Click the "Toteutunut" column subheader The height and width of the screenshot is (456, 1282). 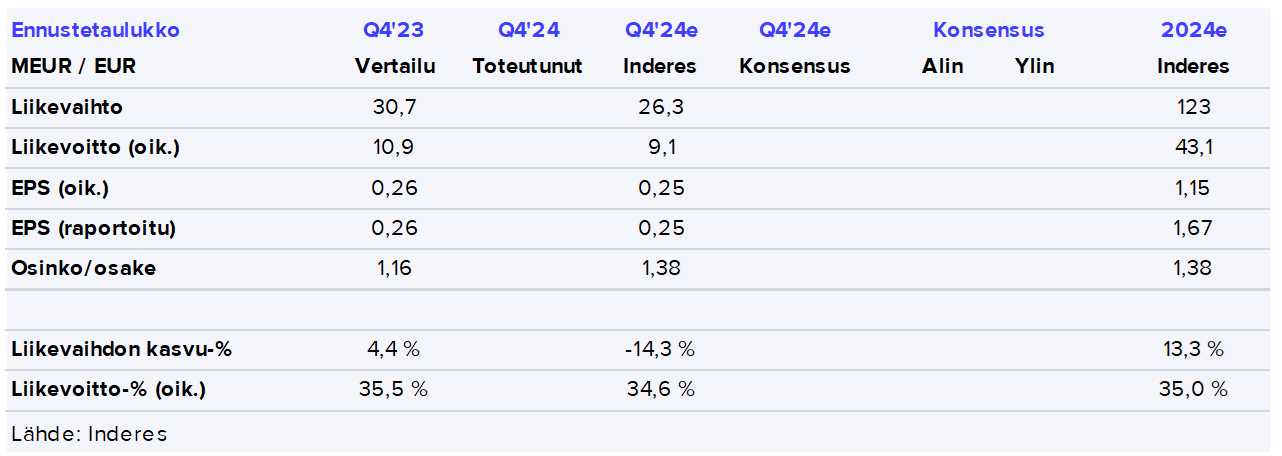pos(527,67)
